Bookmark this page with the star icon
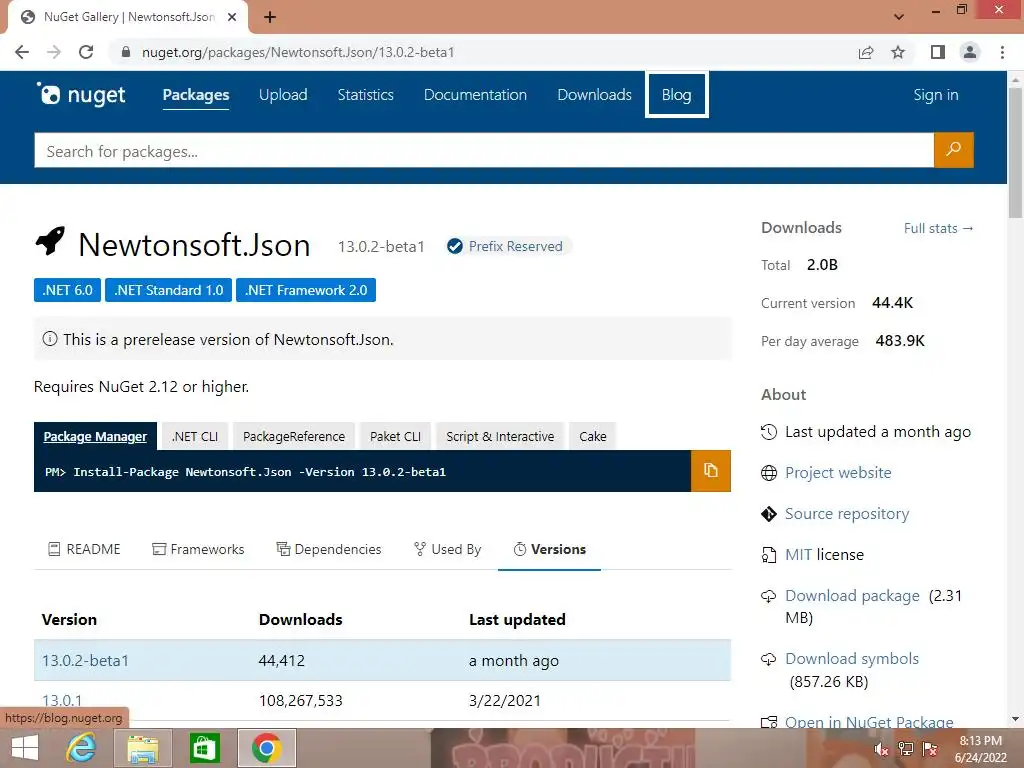Image resolution: width=1024 pixels, height=768 pixels. tap(898, 52)
